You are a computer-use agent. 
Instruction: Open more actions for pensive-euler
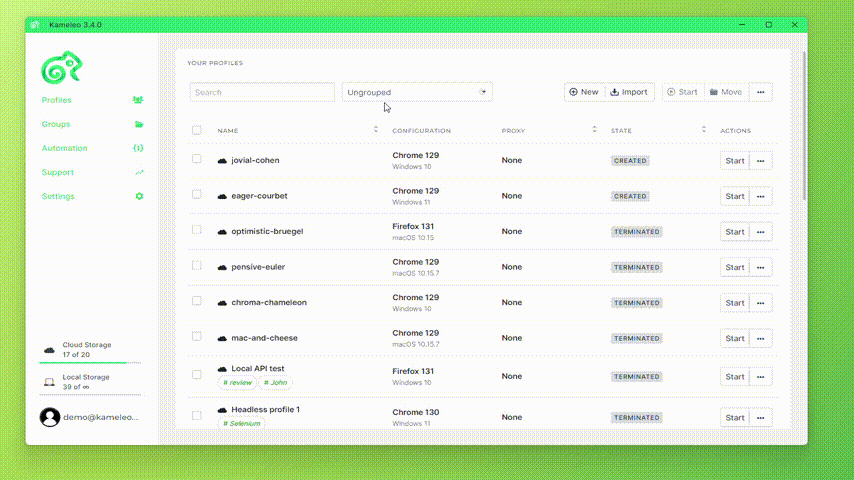pos(761,267)
